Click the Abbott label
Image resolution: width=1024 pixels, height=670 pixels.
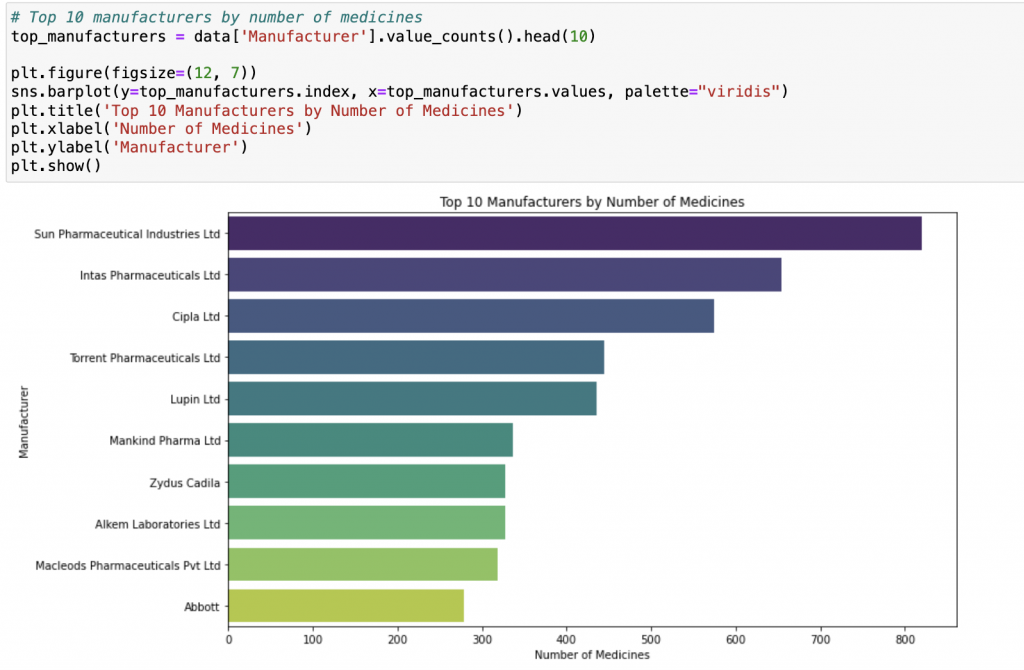click(202, 607)
